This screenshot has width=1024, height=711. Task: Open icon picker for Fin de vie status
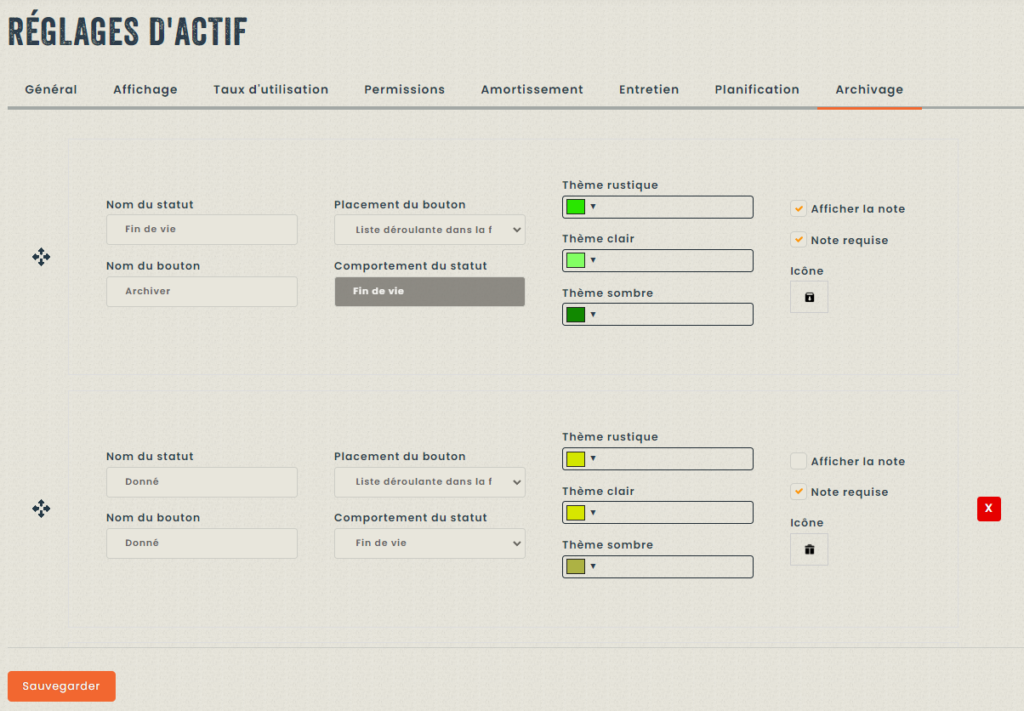click(x=809, y=297)
